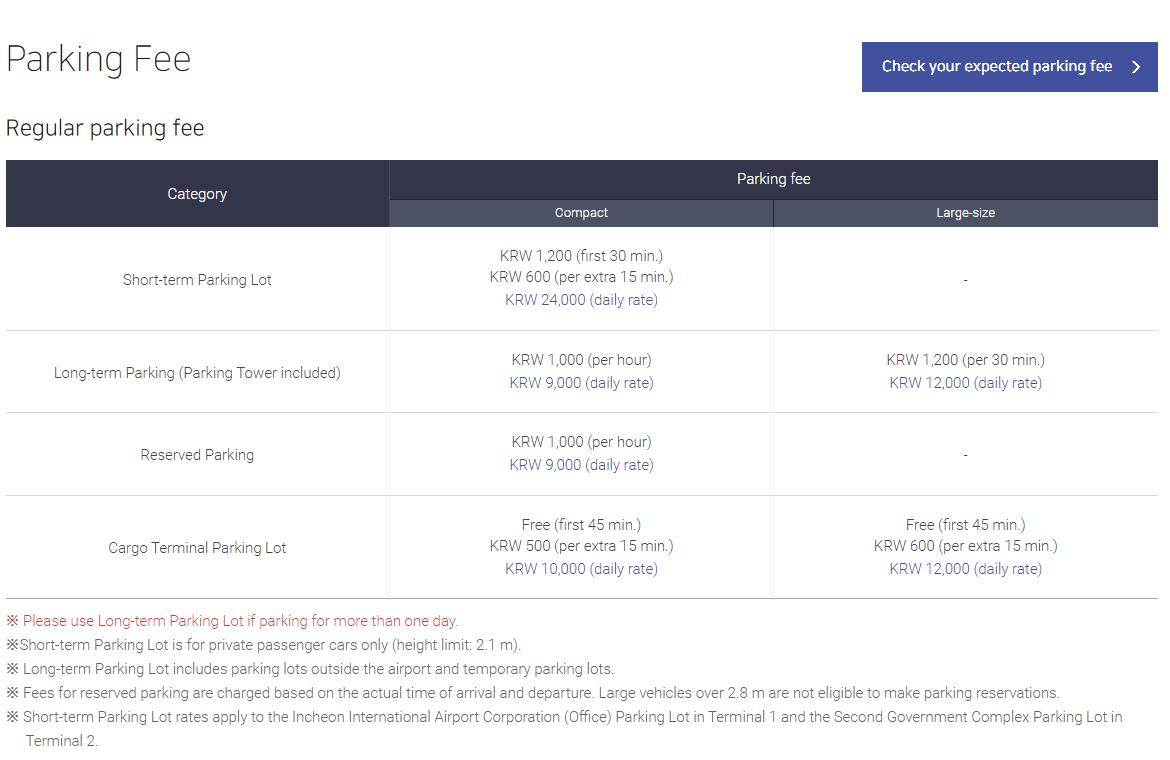Select the Category column header
The width and height of the screenshot is (1170, 760).
197,194
